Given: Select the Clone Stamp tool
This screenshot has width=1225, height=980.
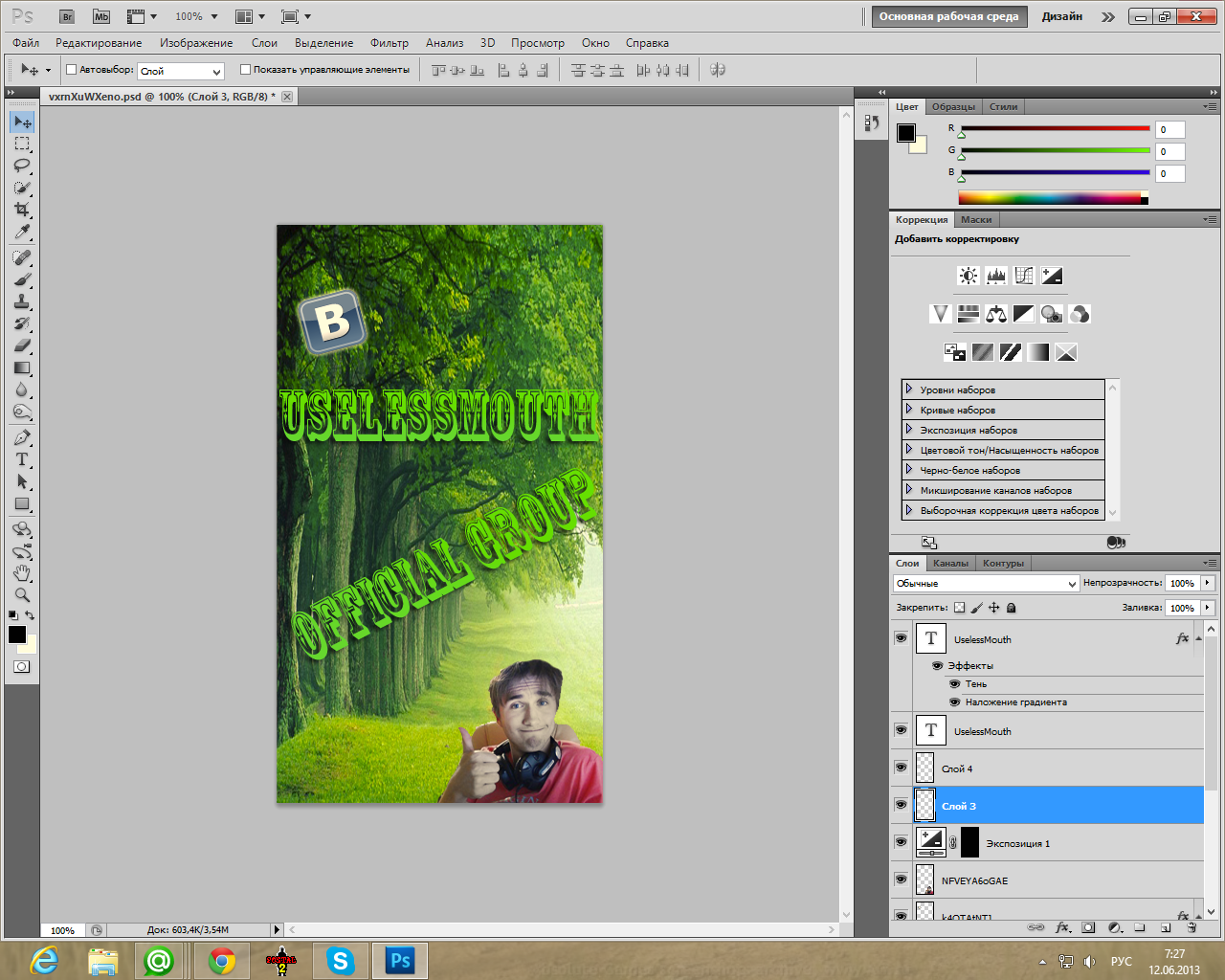Looking at the screenshot, I should click(22, 302).
